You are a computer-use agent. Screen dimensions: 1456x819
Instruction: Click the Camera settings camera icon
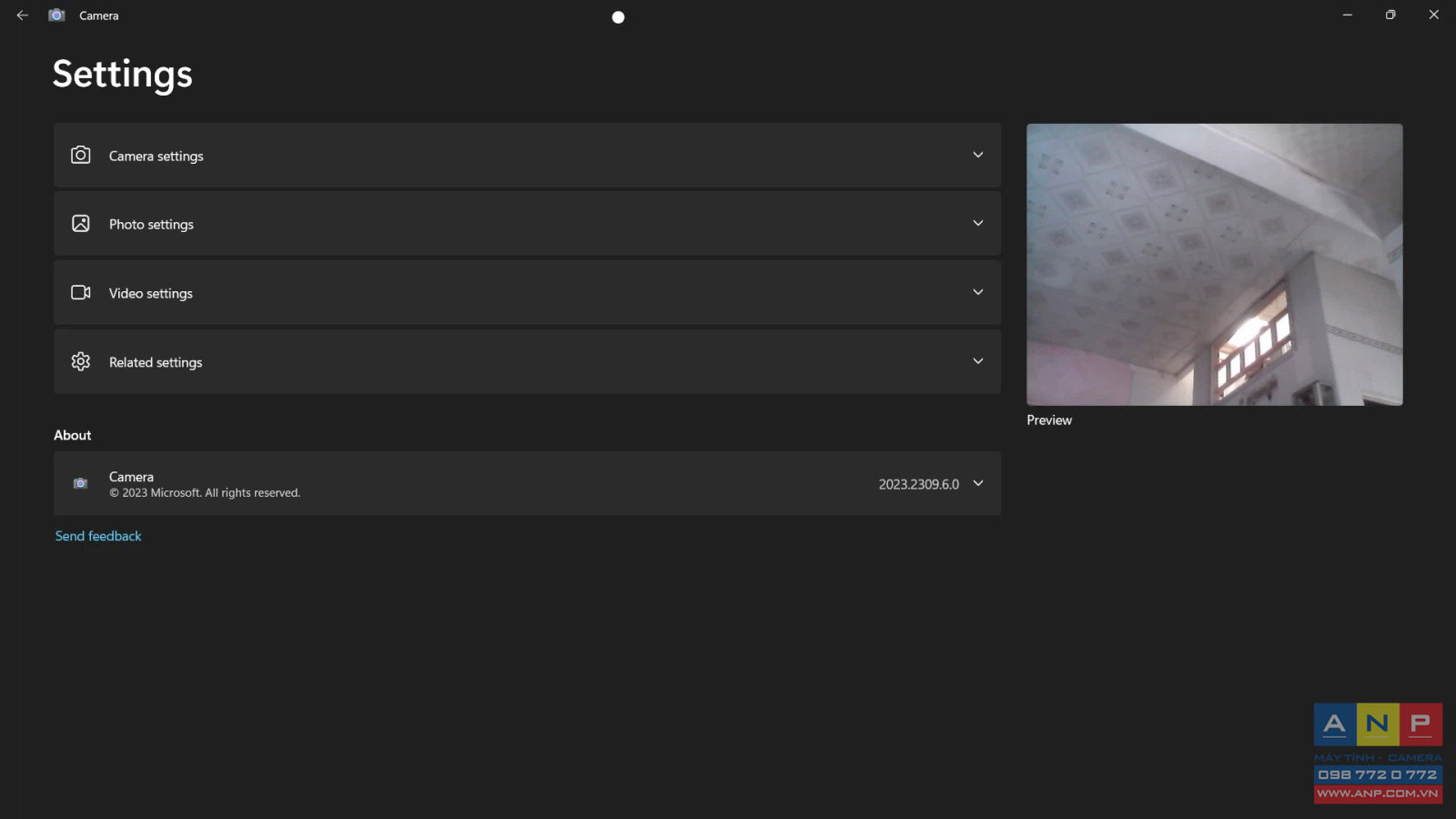point(81,155)
